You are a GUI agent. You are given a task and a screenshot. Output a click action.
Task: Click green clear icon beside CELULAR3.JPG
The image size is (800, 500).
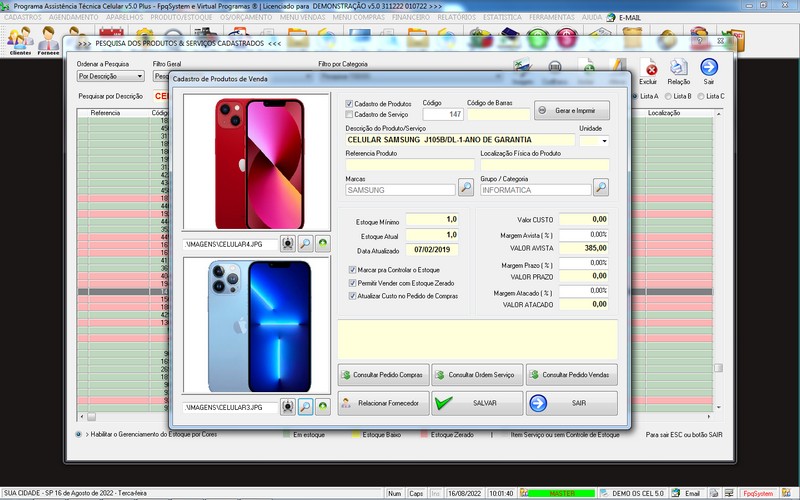(322, 407)
